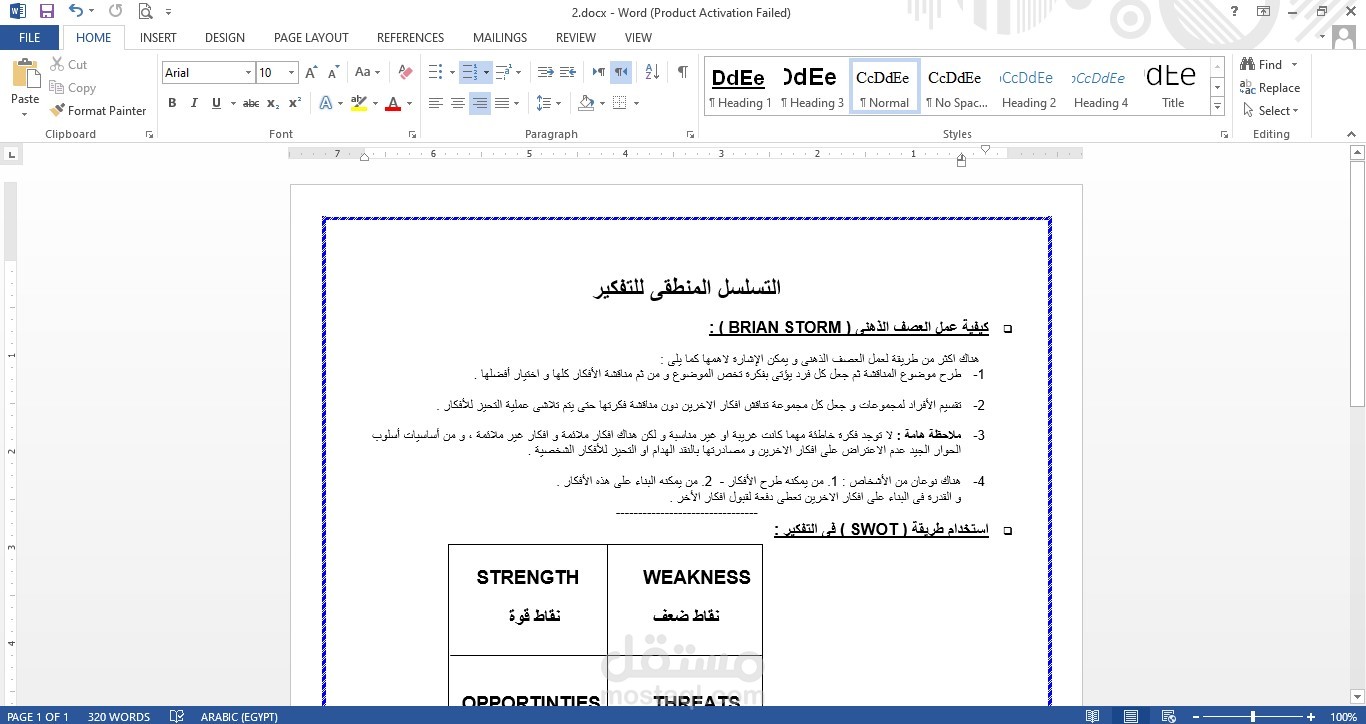Apply the Title style
This screenshot has height=724, width=1366.
pos(1173,86)
